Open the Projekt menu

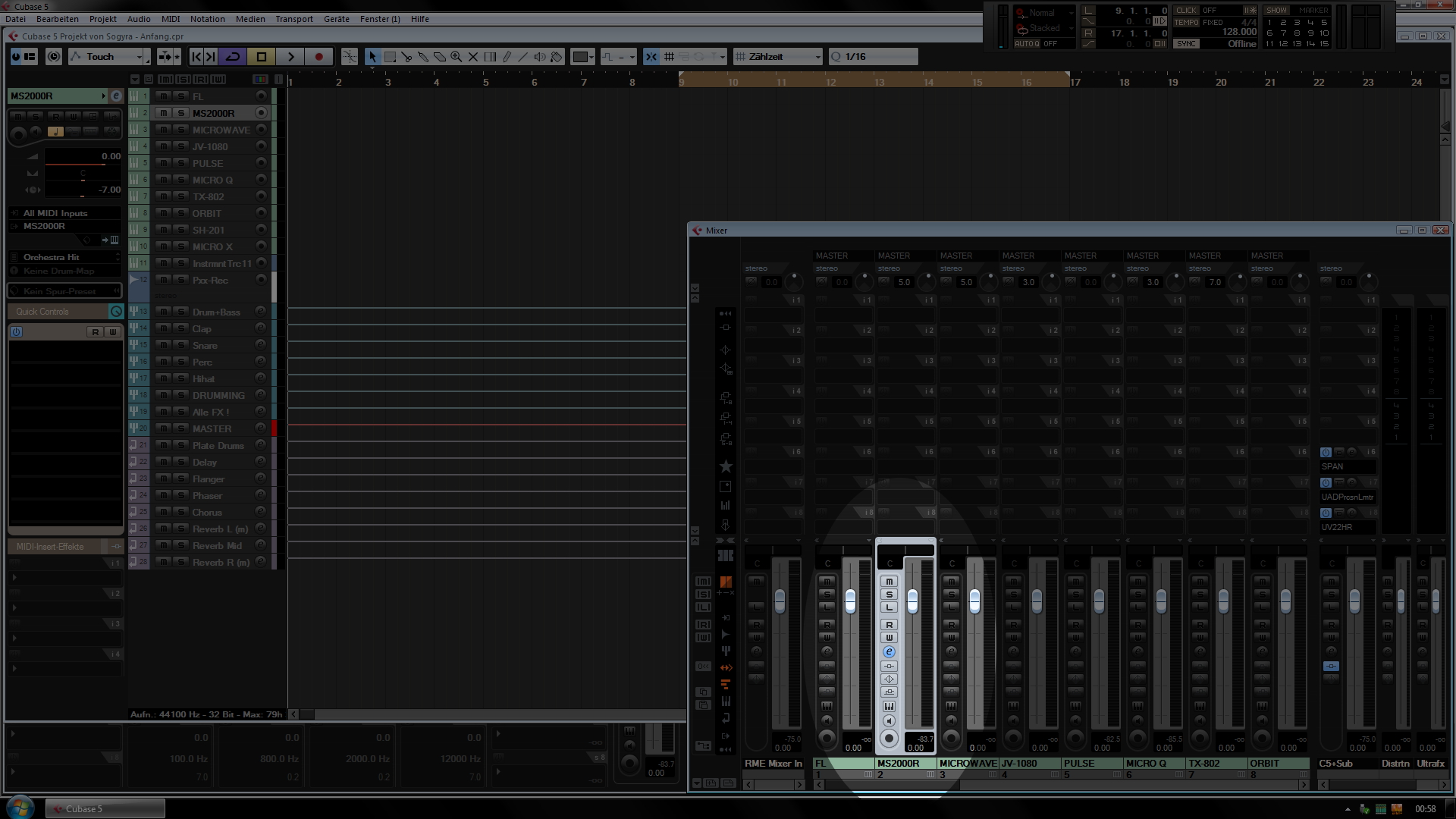tap(103, 19)
